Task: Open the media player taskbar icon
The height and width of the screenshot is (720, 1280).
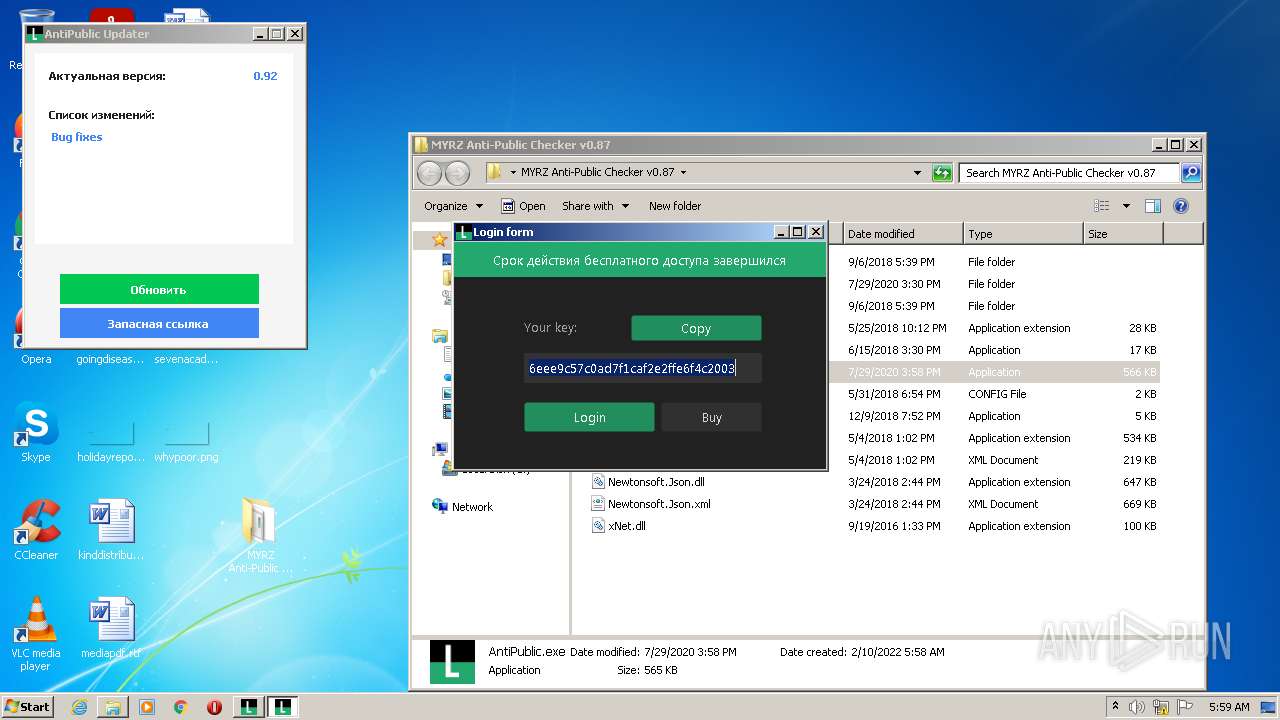Action: 147,707
